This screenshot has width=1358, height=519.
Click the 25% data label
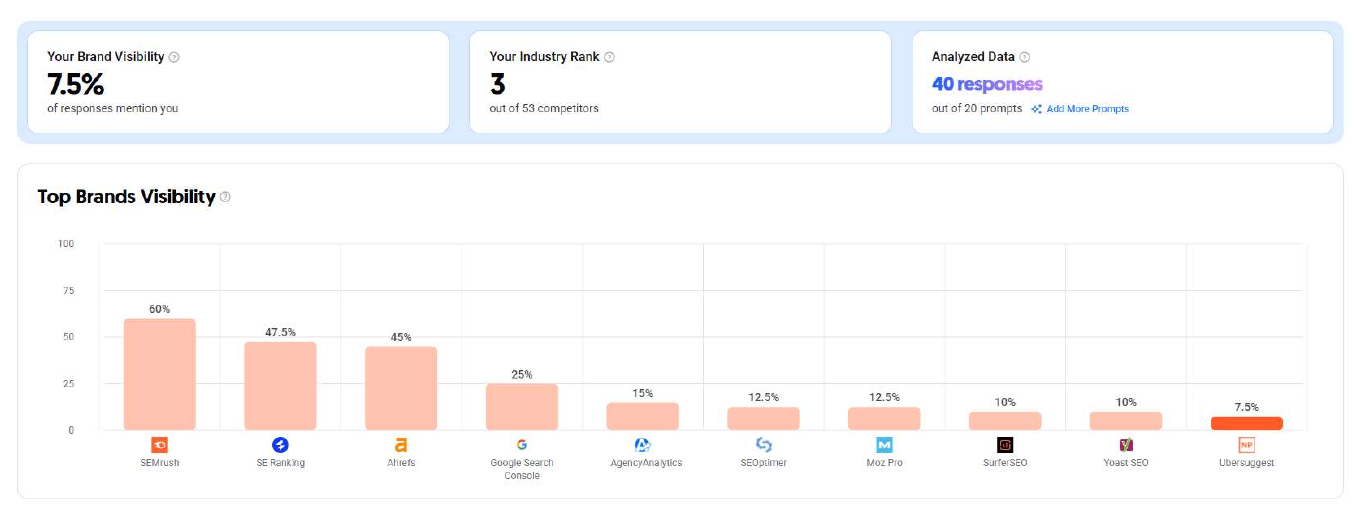click(x=522, y=374)
